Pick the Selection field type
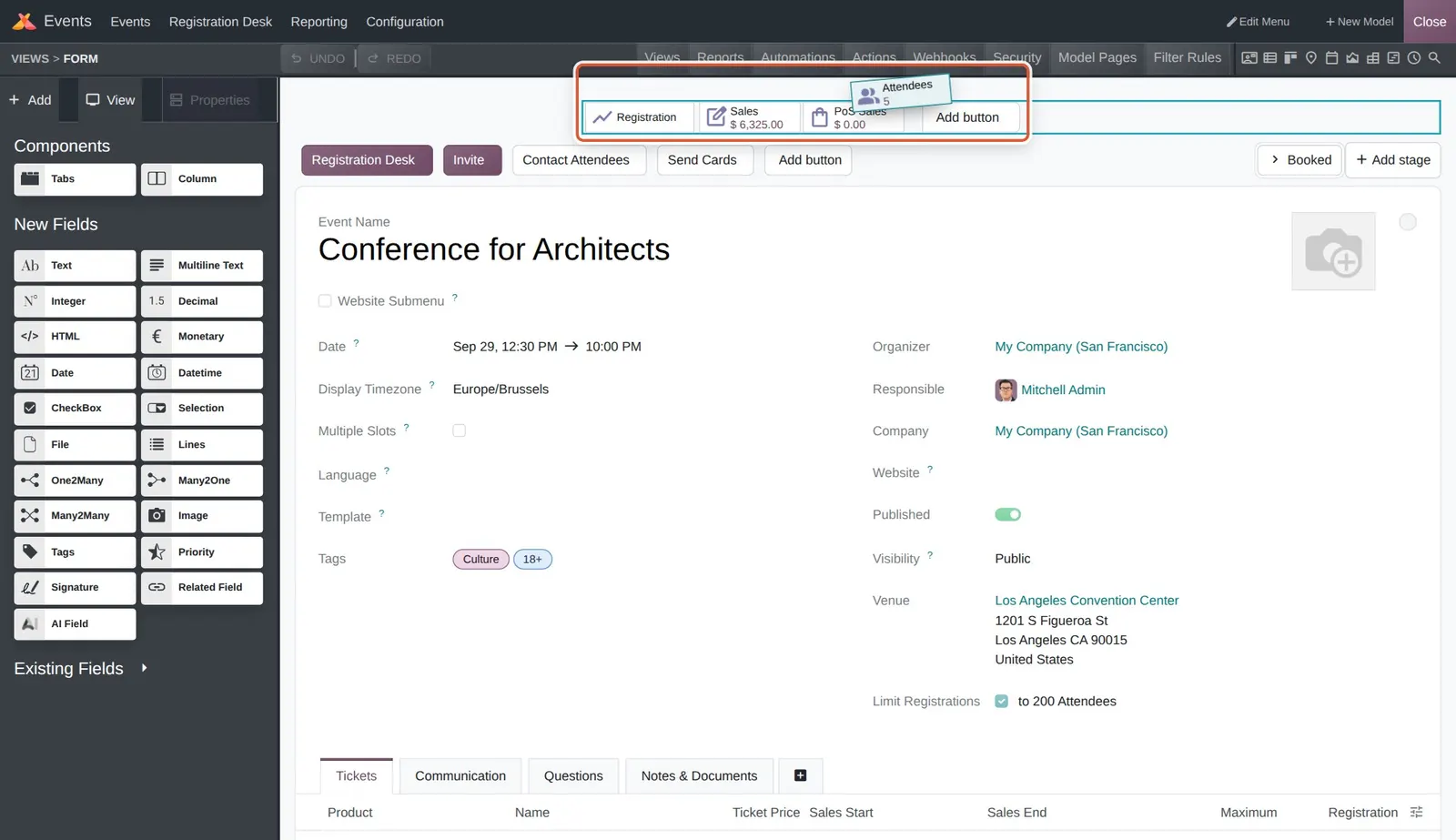Viewport: 1456px width, 840px height. pos(202,409)
